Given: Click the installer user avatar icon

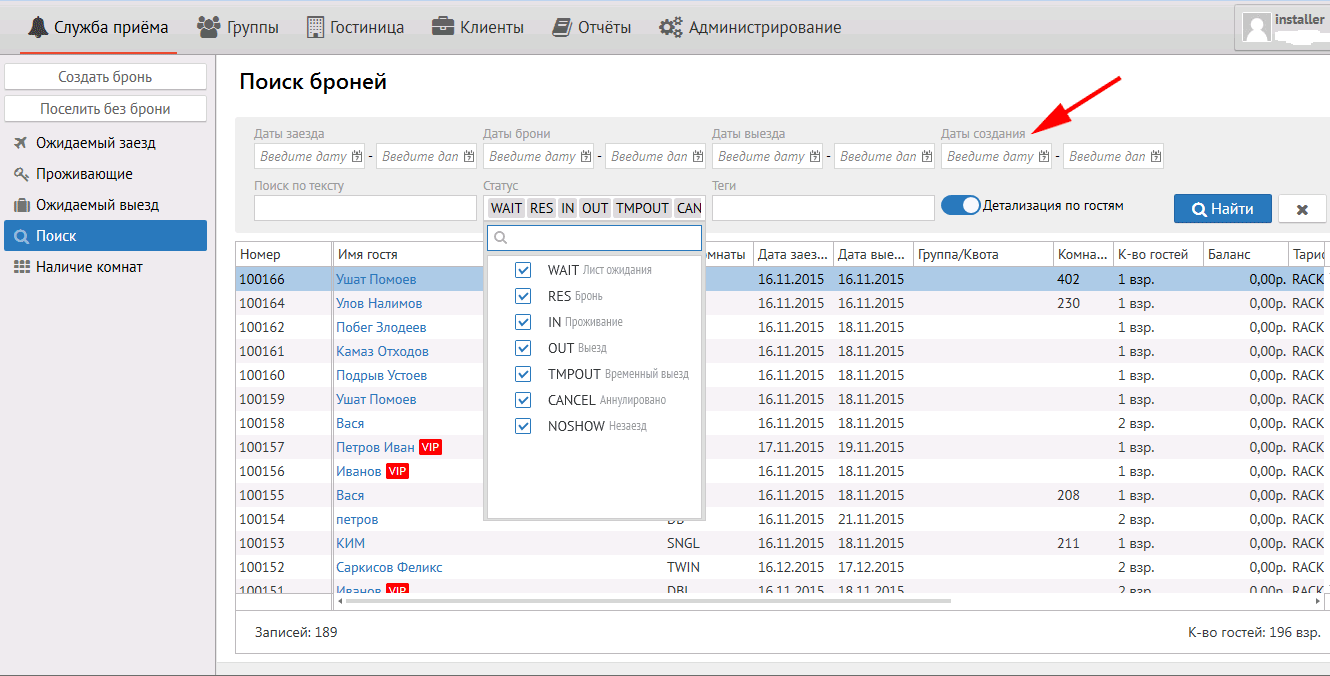Looking at the screenshot, I should click(1256, 27).
